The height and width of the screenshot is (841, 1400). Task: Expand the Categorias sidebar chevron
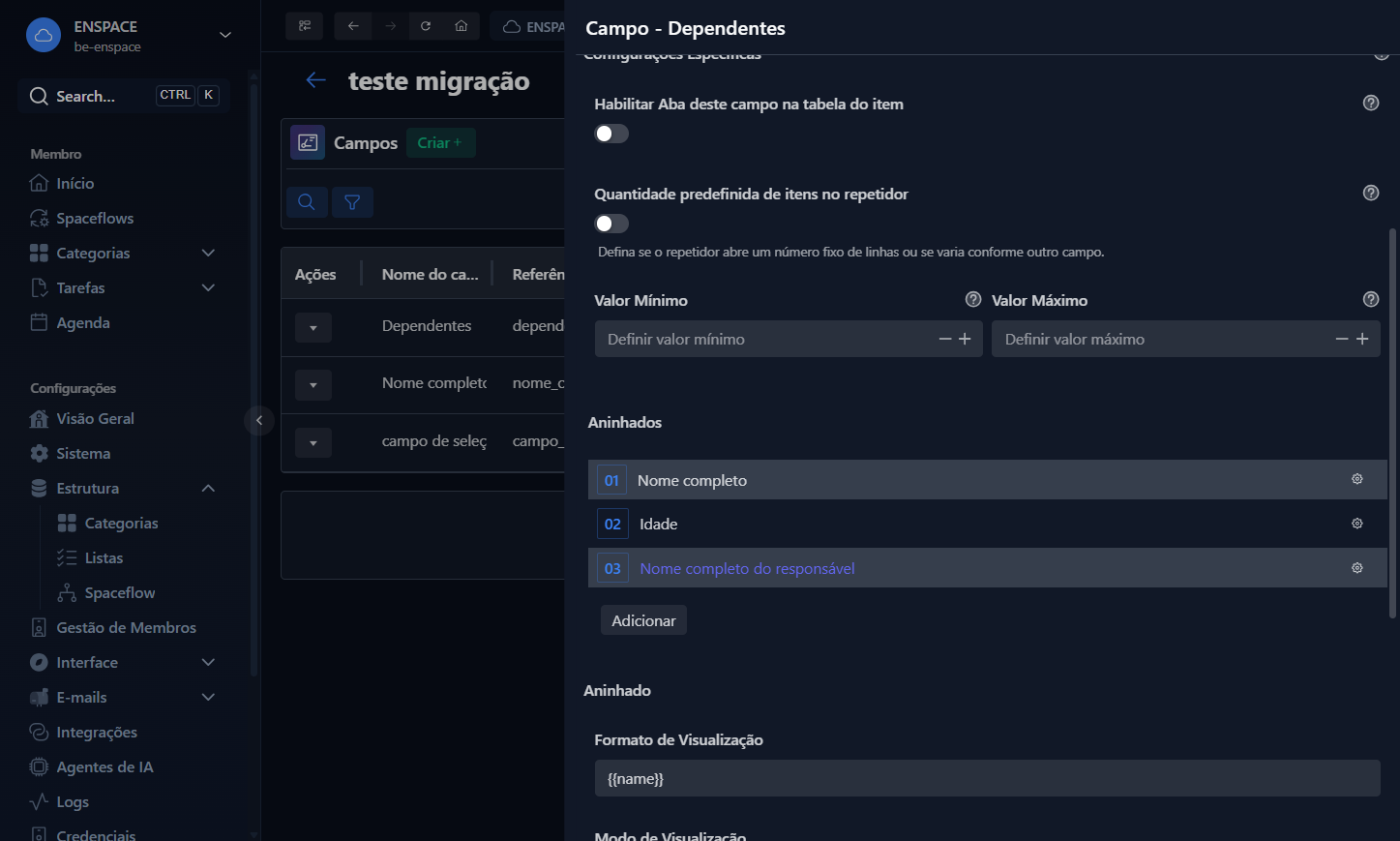(x=208, y=253)
